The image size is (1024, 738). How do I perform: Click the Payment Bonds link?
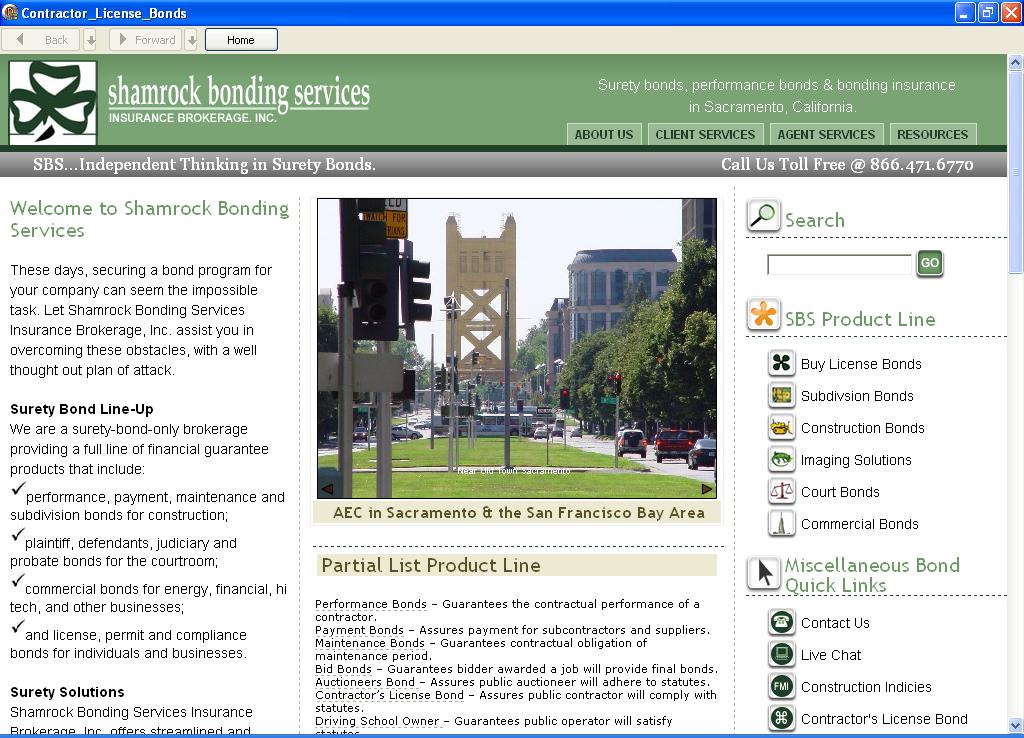click(359, 630)
